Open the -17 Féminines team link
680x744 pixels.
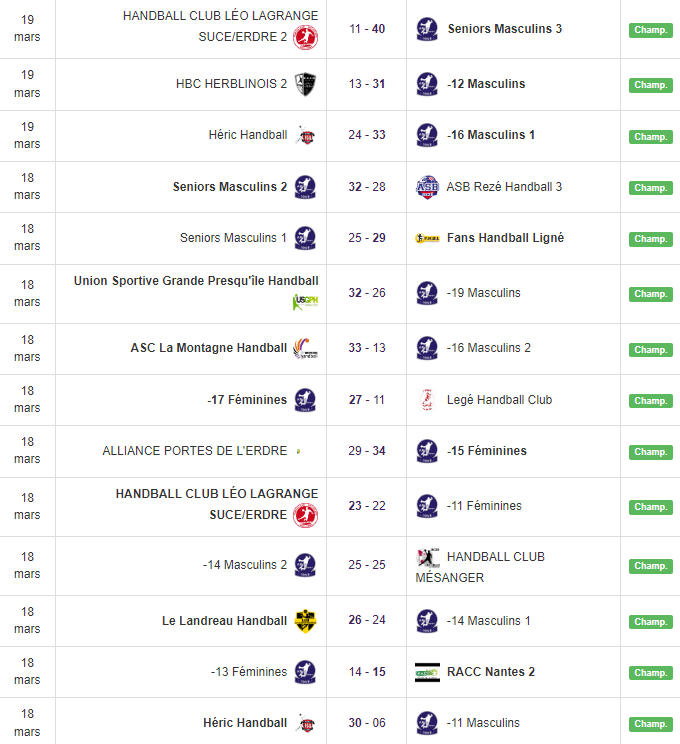pyautogui.click(x=247, y=400)
